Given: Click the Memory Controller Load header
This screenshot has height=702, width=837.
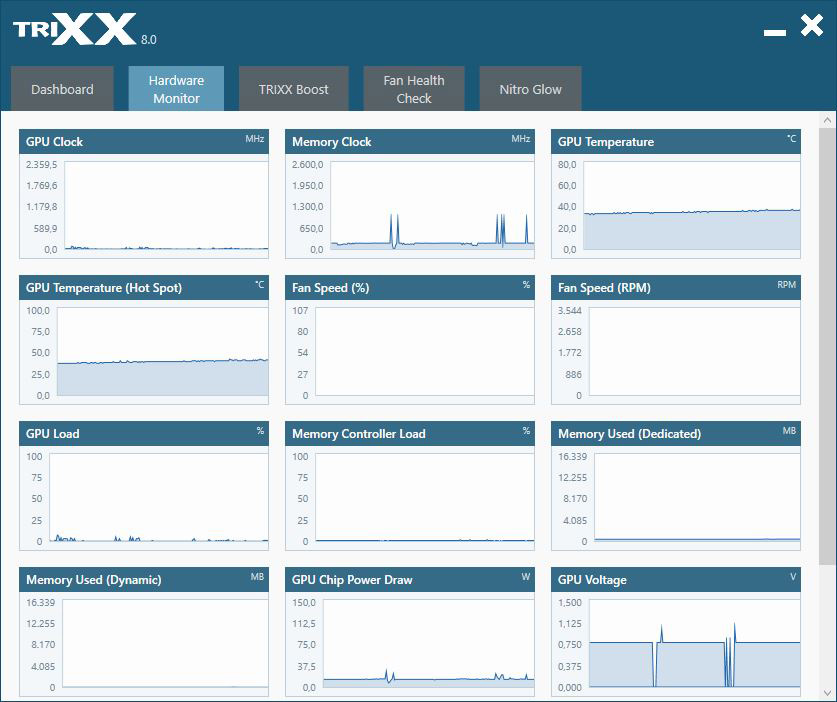Looking at the screenshot, I should 409,433.
